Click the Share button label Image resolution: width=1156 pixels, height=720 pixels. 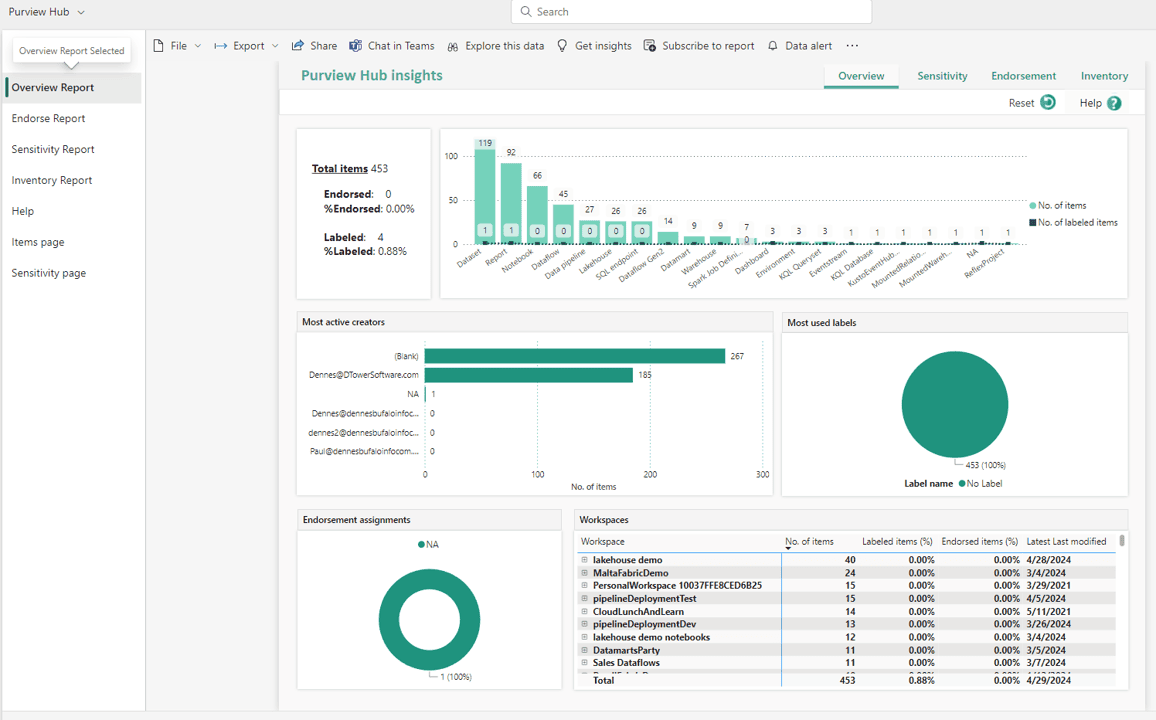(x=324, y=46)
